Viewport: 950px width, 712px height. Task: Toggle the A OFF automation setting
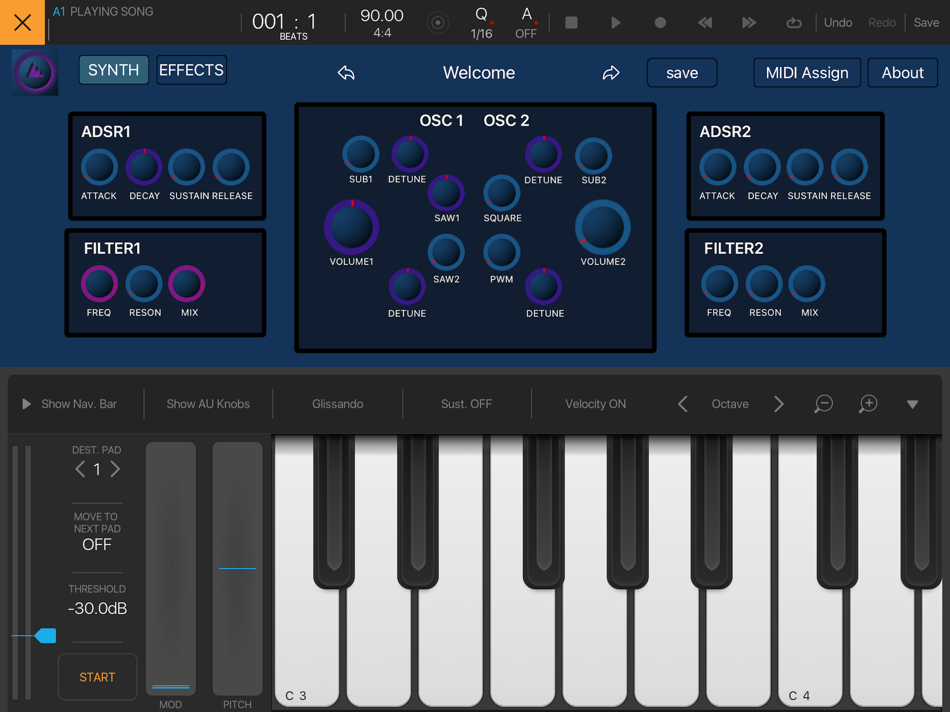tap(526, 23)
